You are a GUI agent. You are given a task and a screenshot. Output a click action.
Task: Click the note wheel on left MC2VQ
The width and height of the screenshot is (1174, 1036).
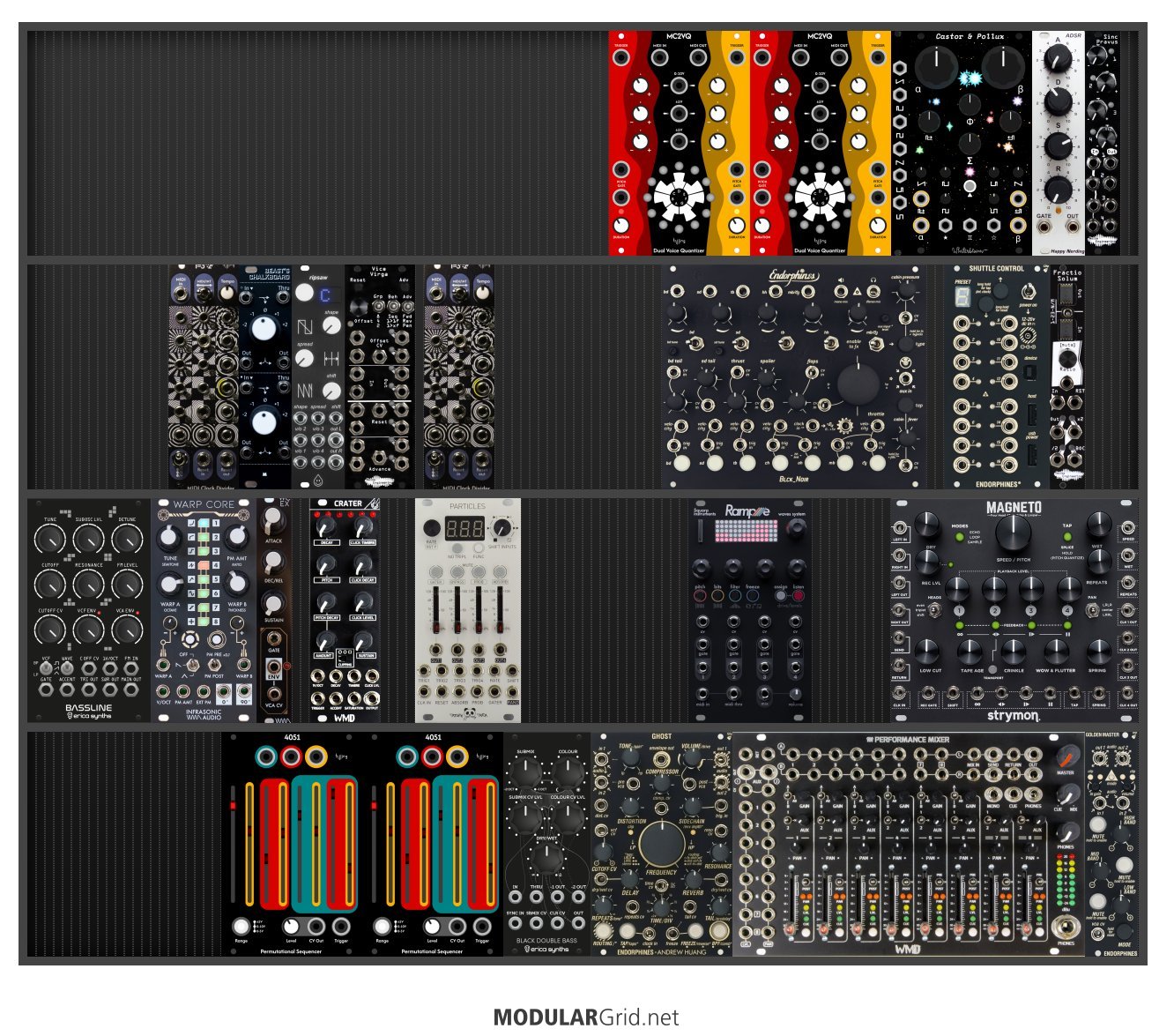point(680,197)
